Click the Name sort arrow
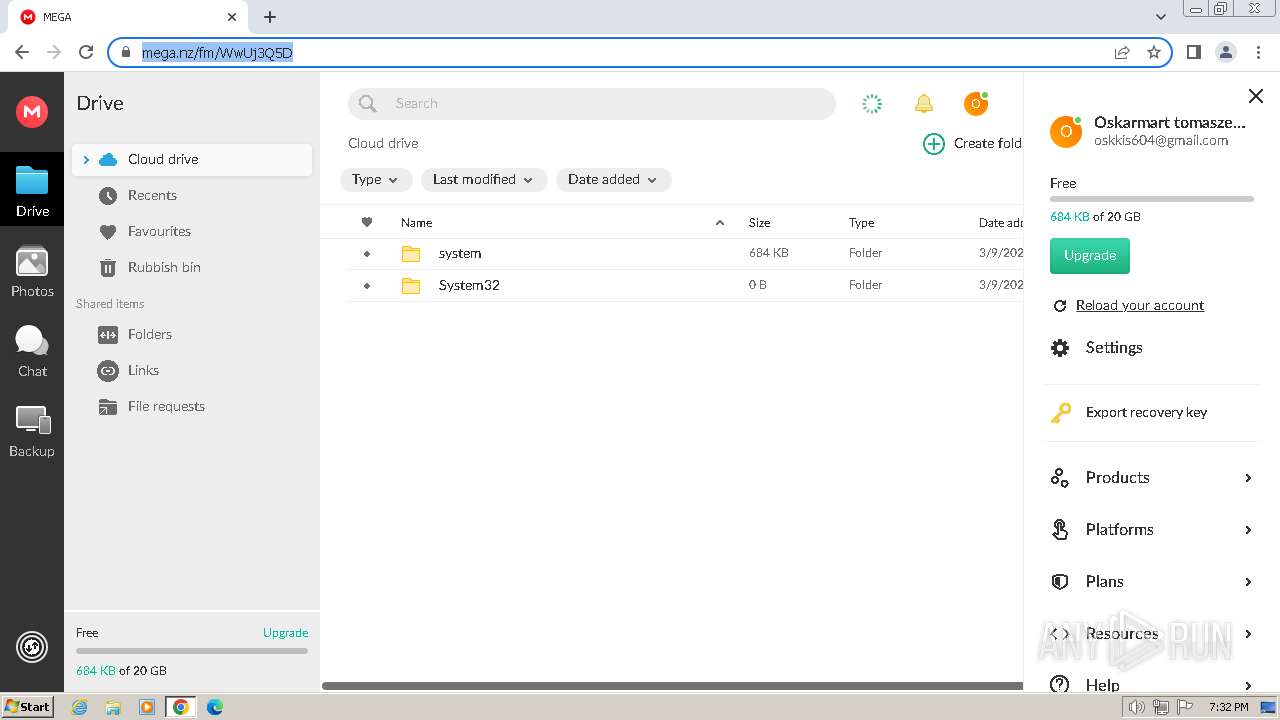Screen dimensions: 1280x720 [720, 222]
